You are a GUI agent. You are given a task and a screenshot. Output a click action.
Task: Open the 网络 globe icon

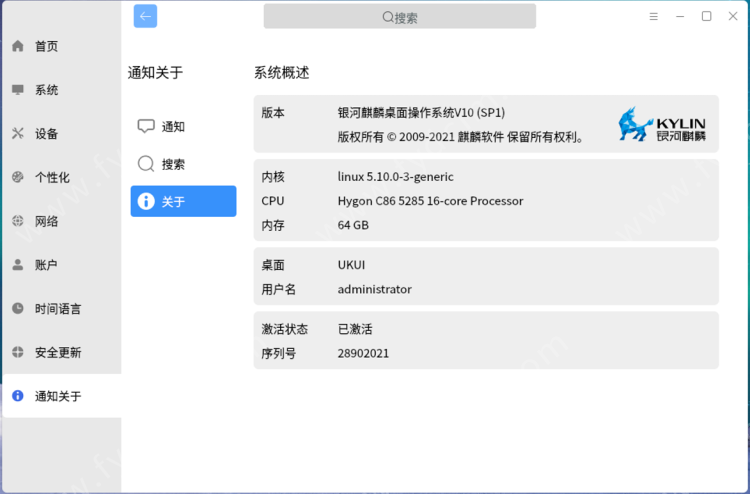tap(18, 221)
